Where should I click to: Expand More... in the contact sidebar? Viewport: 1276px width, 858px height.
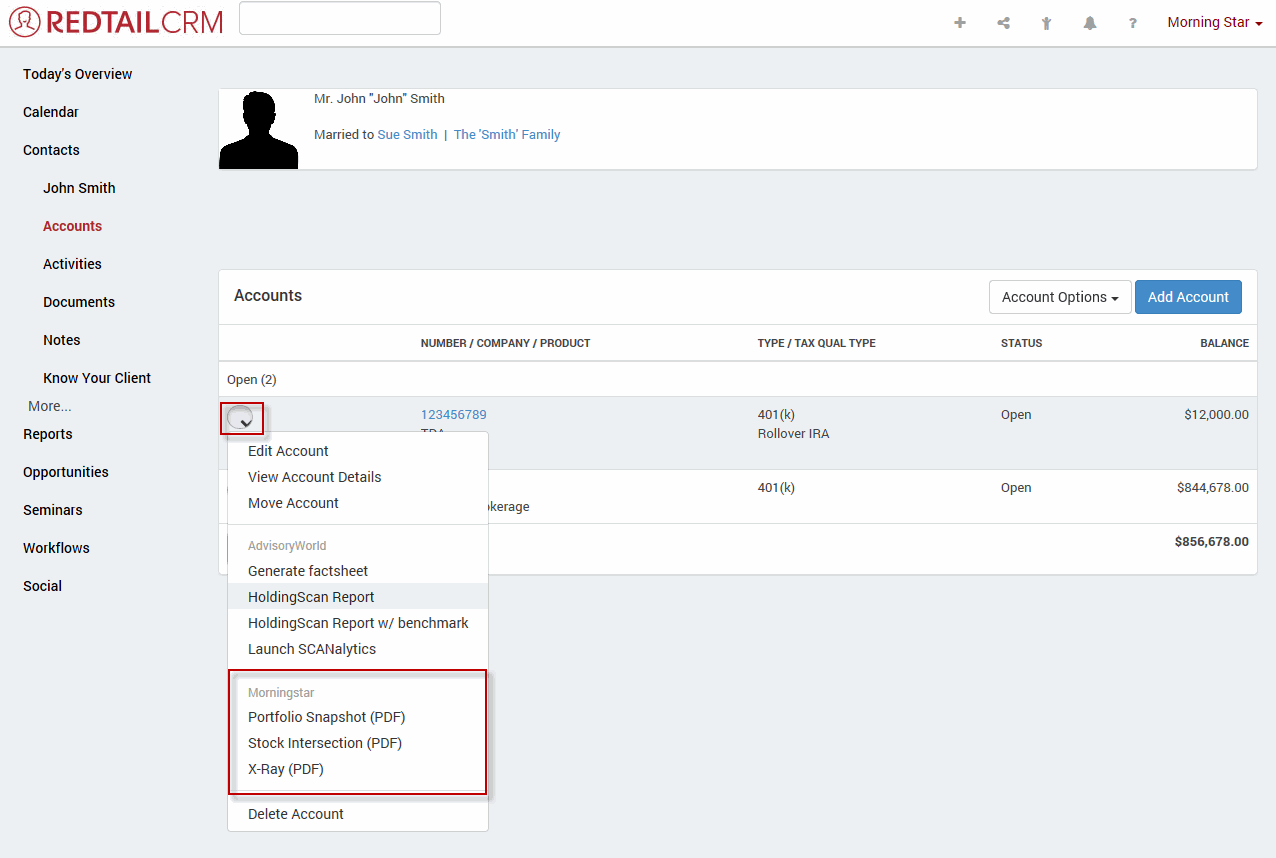(50, 406)
